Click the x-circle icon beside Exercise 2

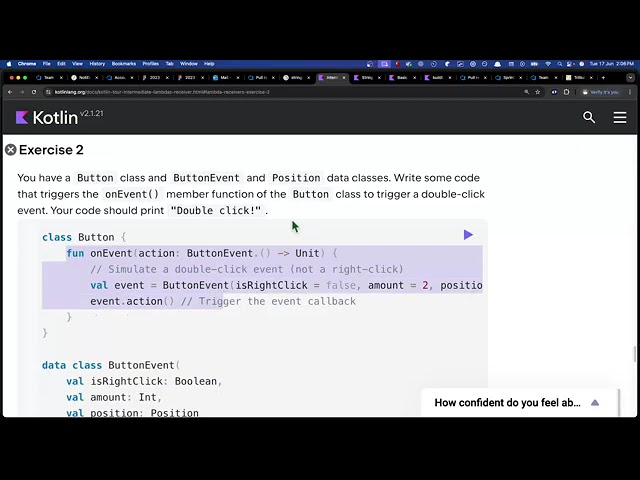11,150
